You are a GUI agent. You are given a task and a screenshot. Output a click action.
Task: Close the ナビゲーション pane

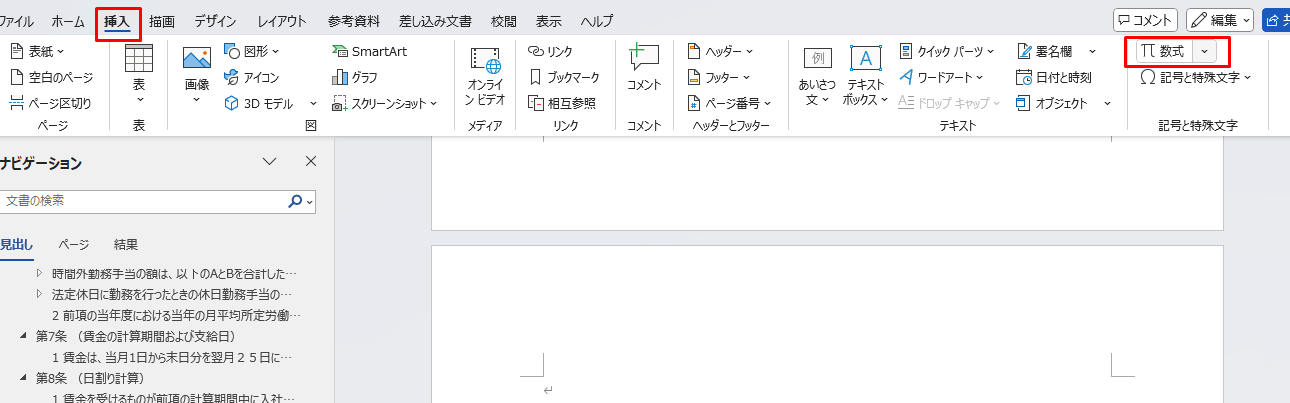coord(310,162)
